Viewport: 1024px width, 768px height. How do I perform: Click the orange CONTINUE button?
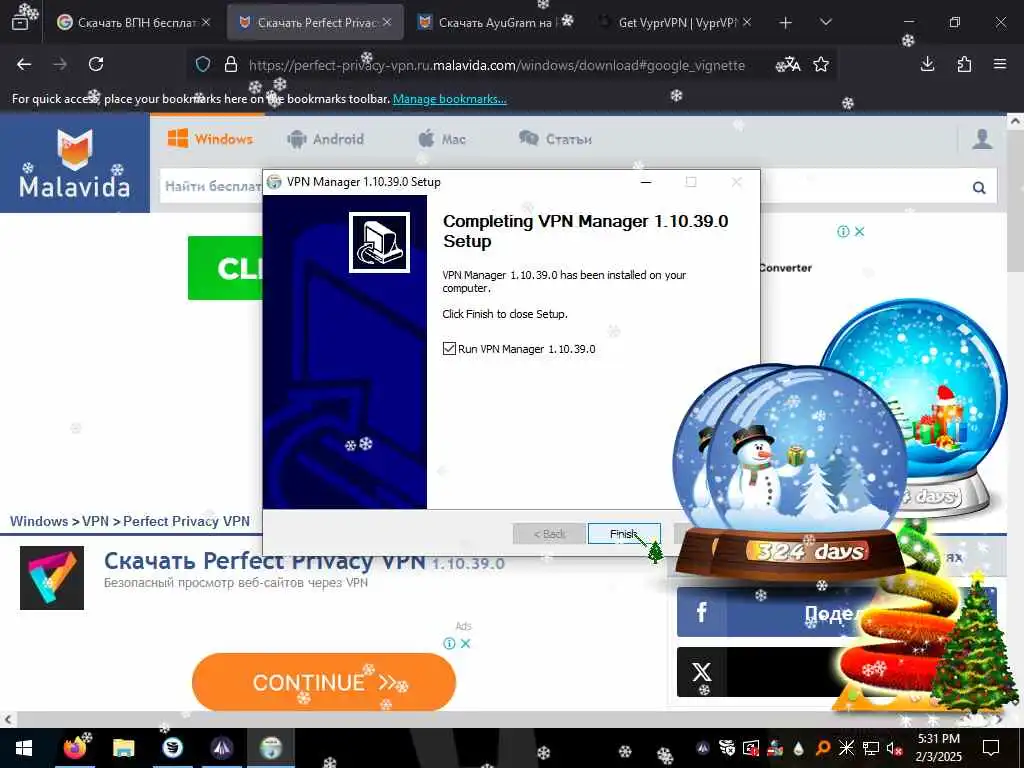pyautogui.click(x=324, y=682)
